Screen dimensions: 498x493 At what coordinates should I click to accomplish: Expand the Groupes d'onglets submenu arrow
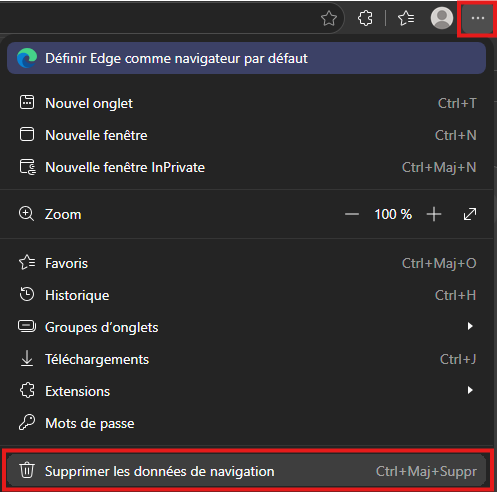point(470,326)
